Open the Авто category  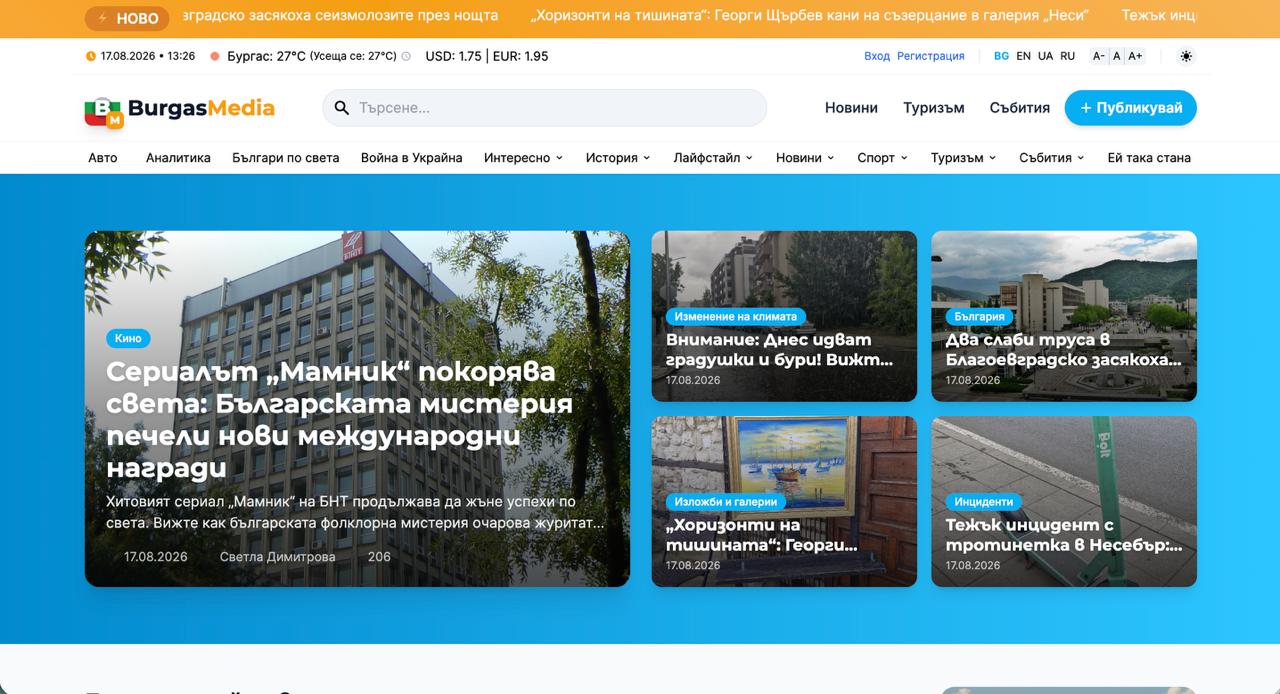point(103,158)
